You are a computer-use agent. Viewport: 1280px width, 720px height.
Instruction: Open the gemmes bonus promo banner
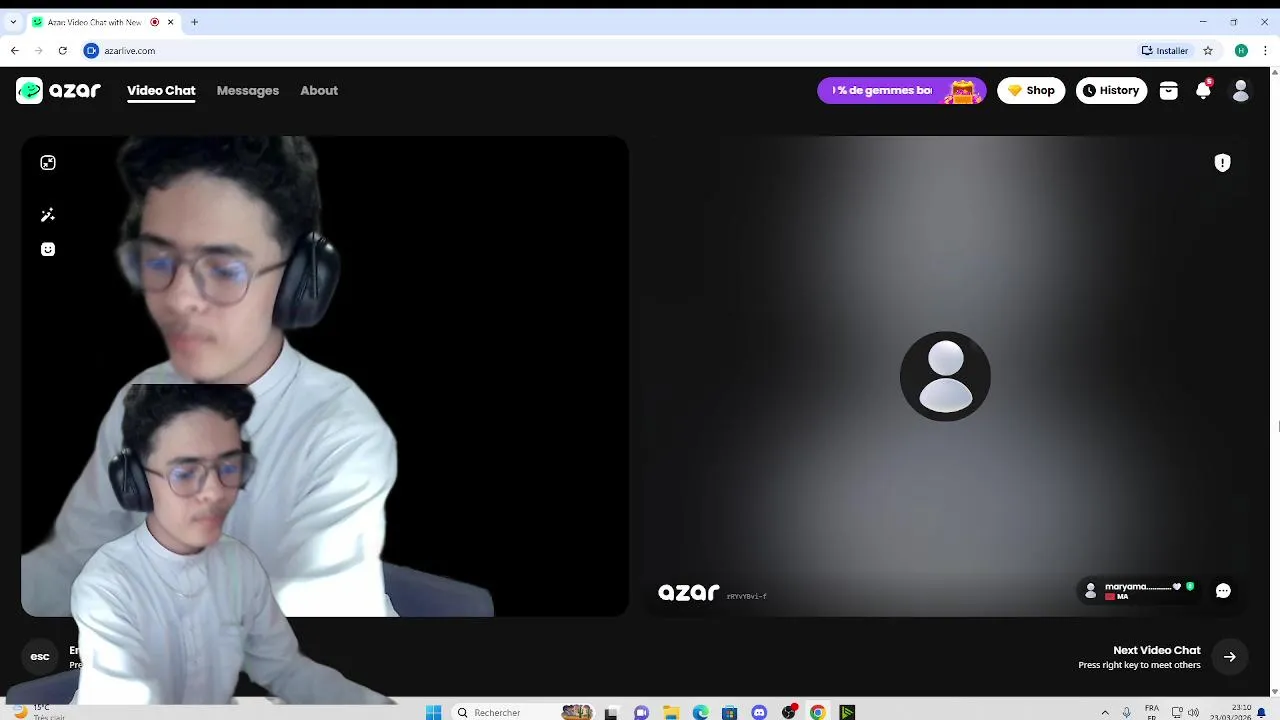tap(902, 91)
